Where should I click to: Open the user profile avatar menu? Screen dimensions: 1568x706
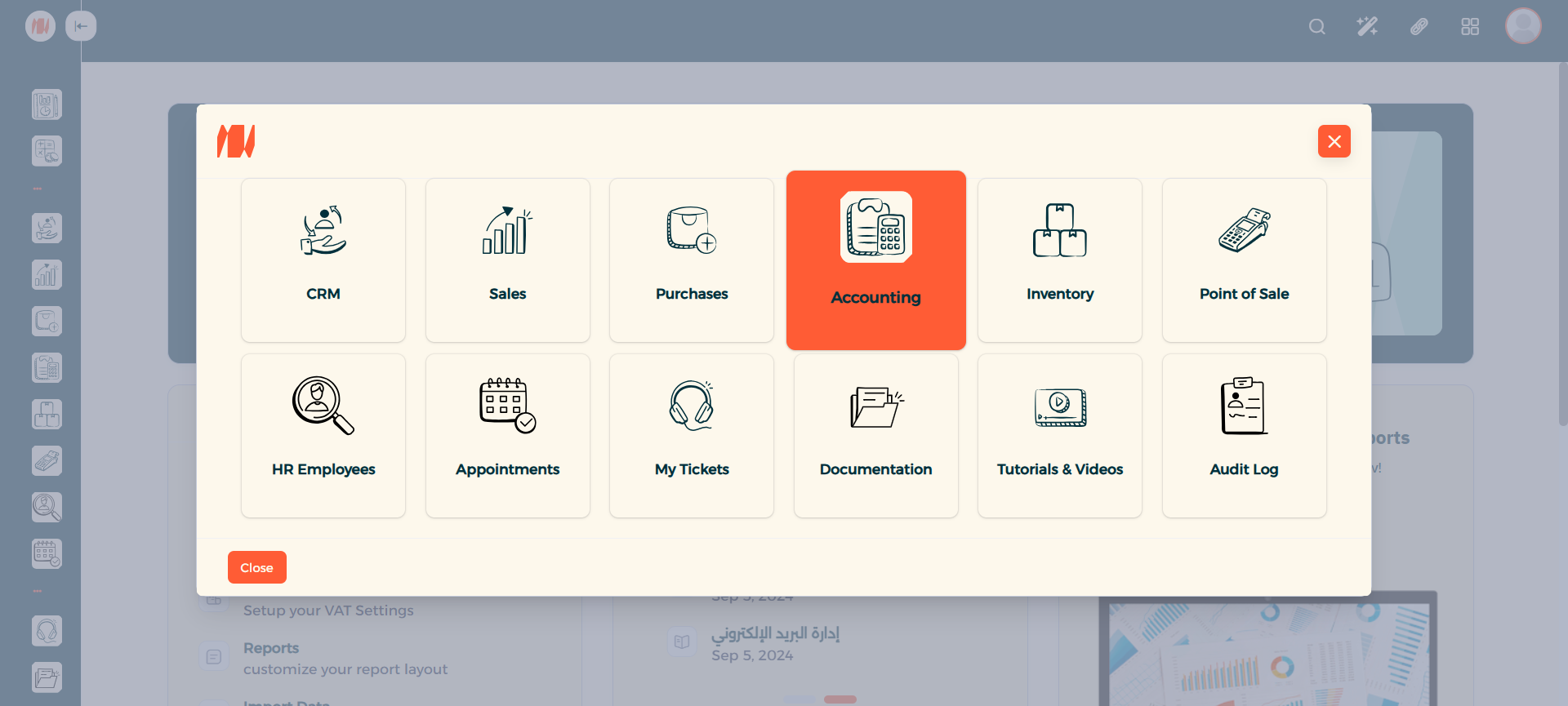(1523, 26)
